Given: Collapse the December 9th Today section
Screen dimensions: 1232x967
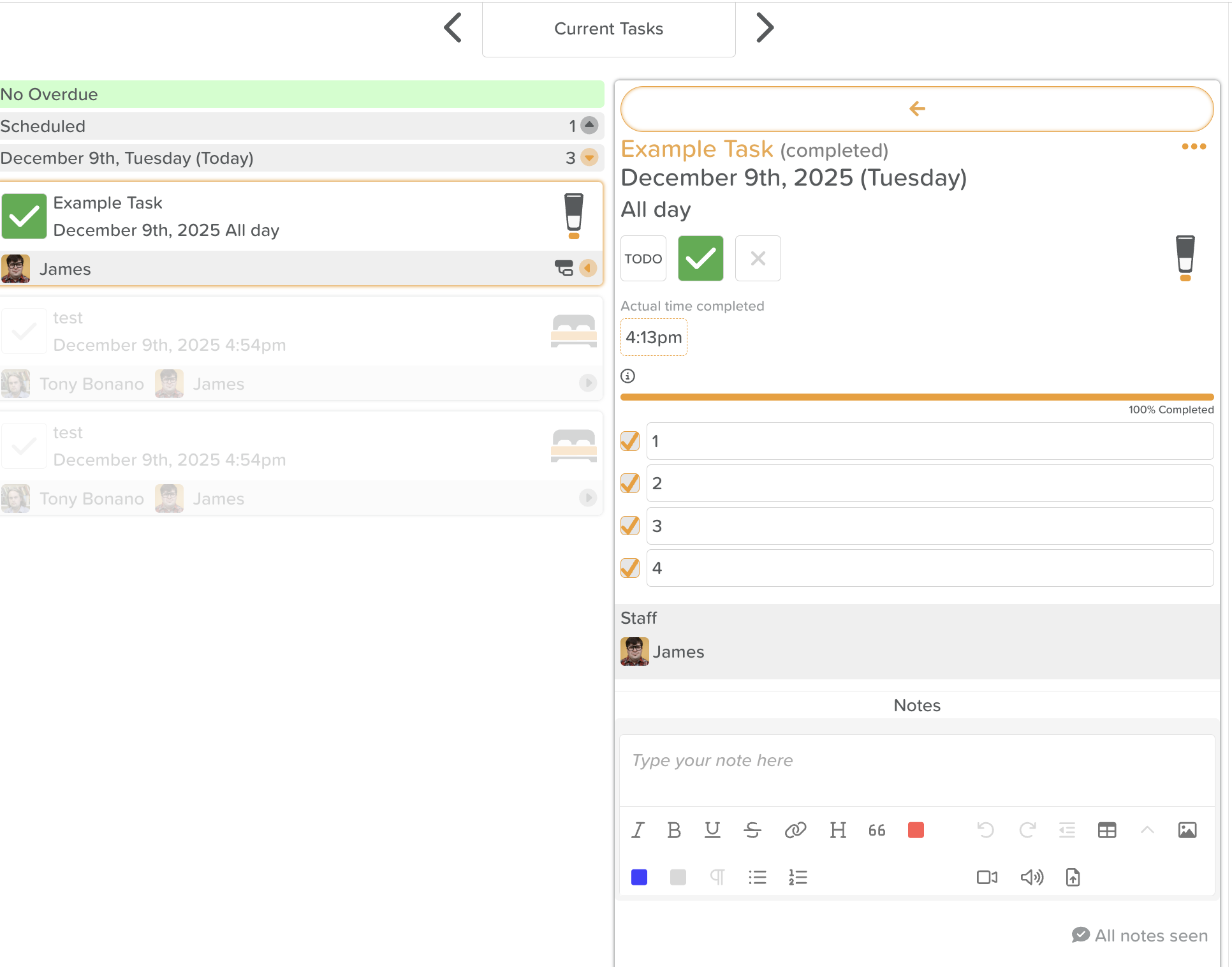Looking at the screenshot, I should [x=589, y=158].
